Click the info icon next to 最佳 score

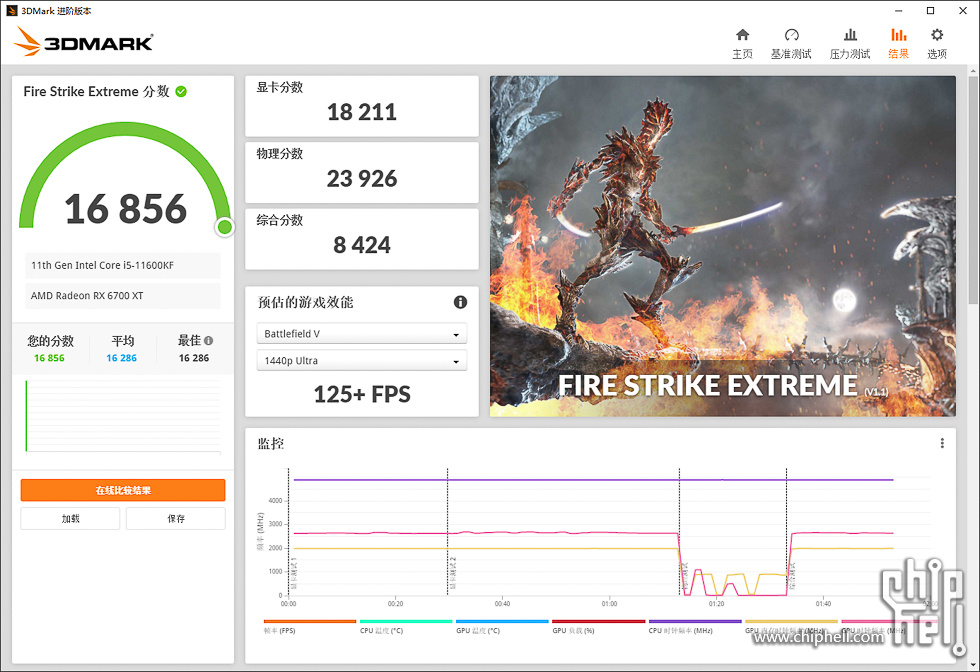pos(207,340)
